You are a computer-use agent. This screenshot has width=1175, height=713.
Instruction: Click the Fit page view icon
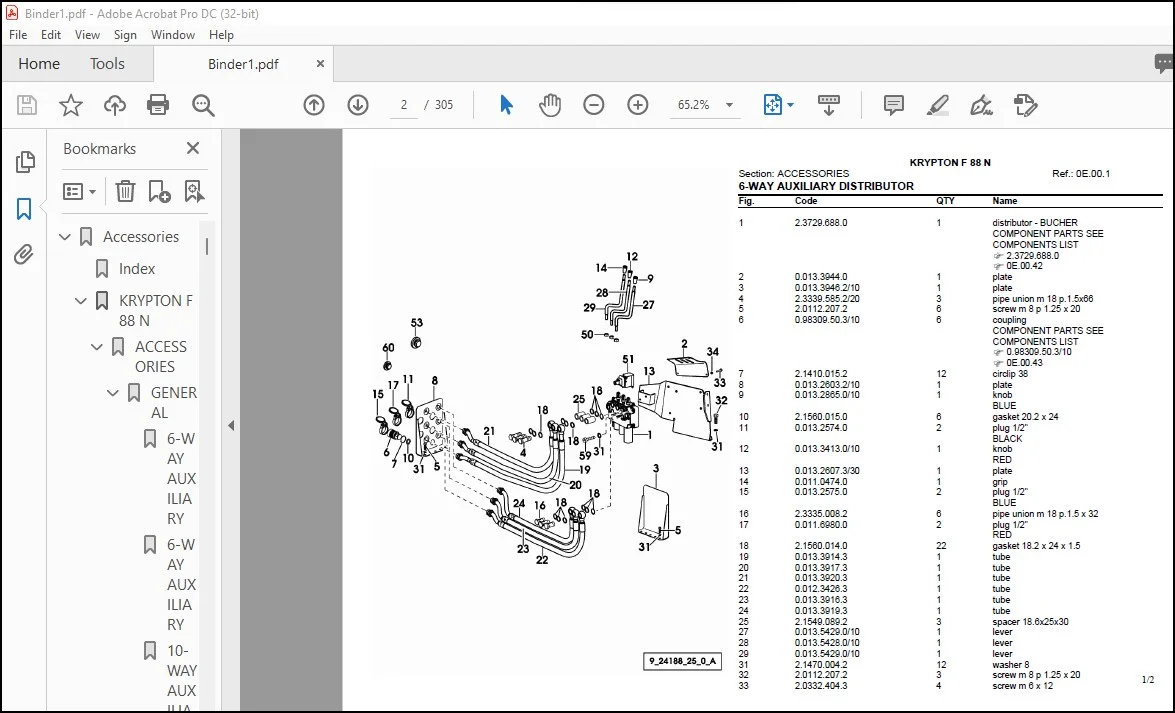773,105
